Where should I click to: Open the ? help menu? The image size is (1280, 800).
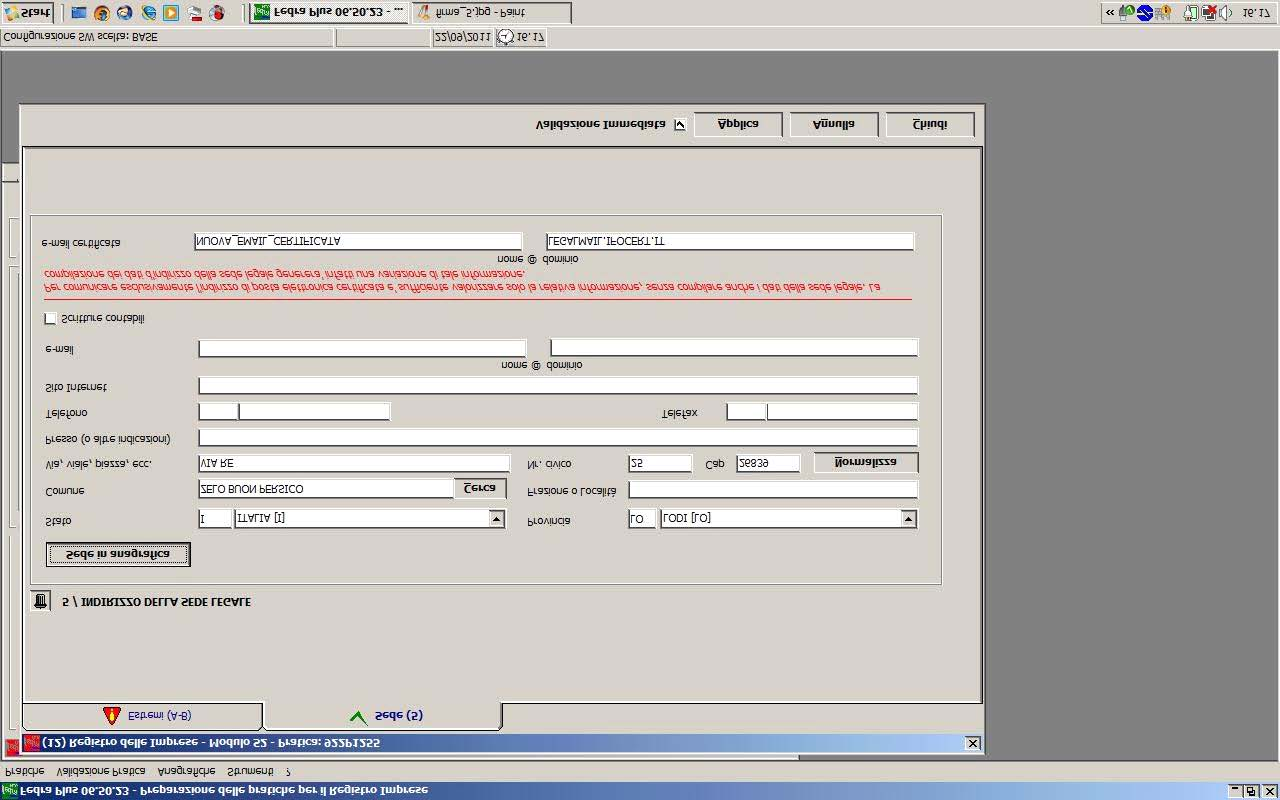(288, 771)
